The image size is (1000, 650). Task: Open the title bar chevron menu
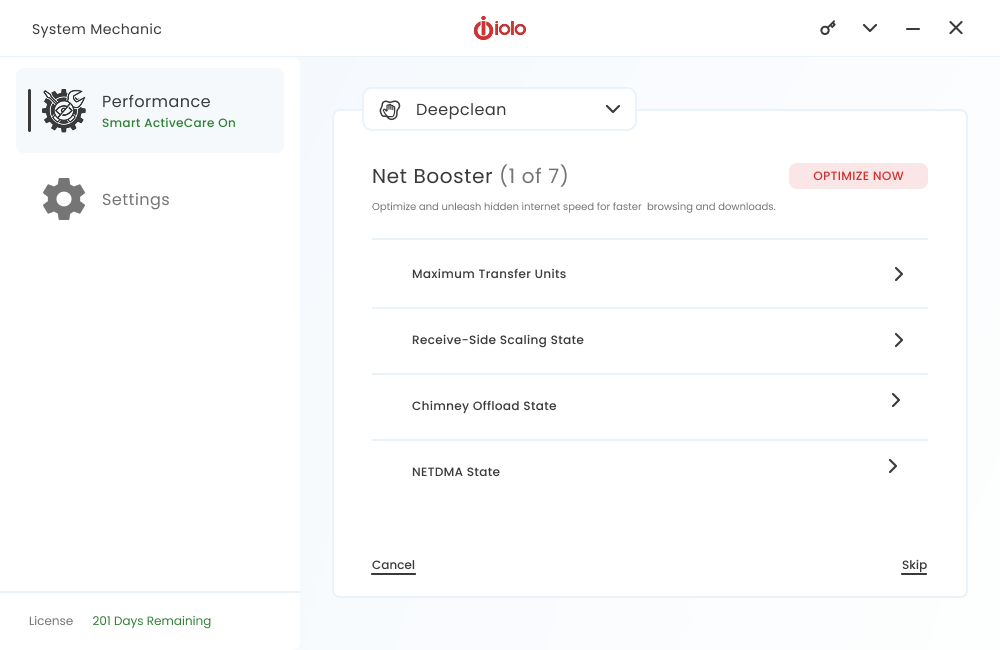[x=870, y=28]
